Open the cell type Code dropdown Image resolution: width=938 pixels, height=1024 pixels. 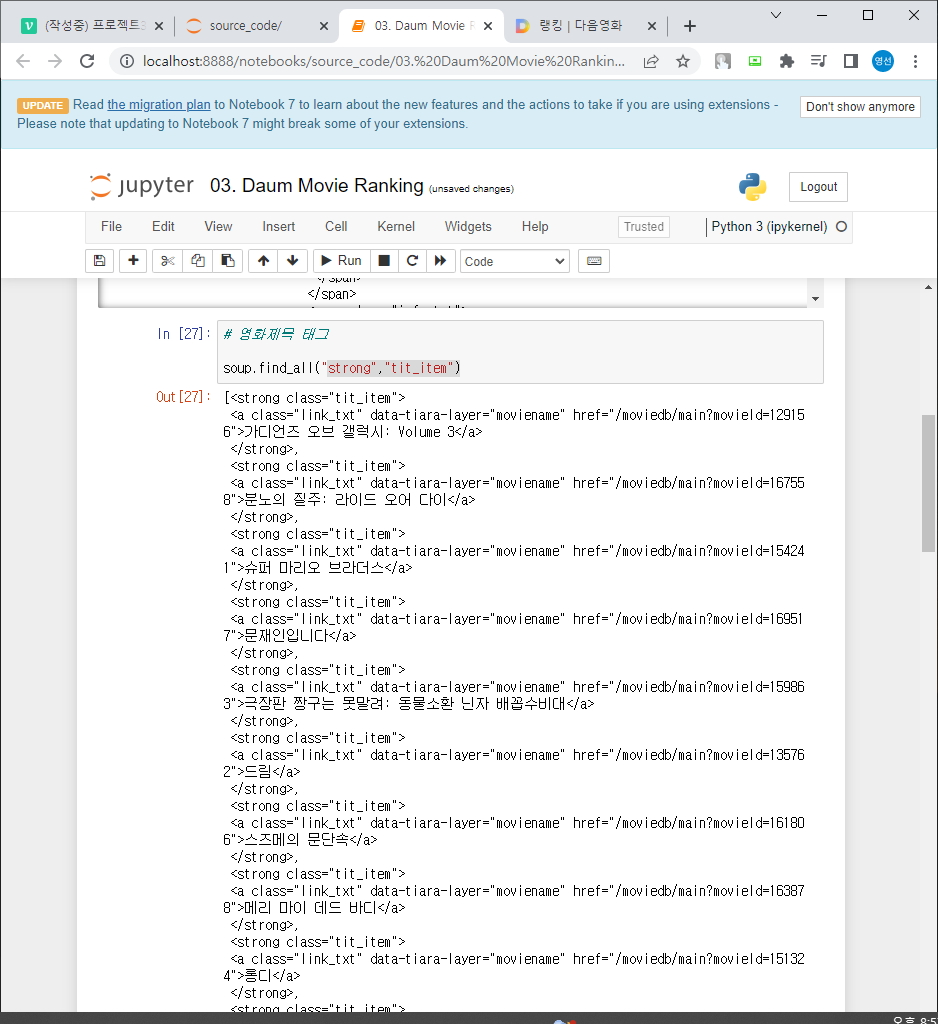point(515,261)
